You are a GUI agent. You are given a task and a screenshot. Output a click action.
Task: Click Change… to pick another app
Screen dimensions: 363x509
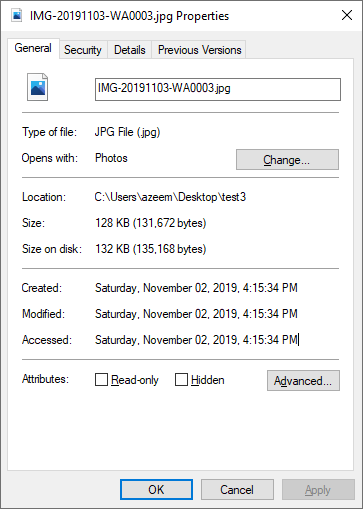(287, 160)
